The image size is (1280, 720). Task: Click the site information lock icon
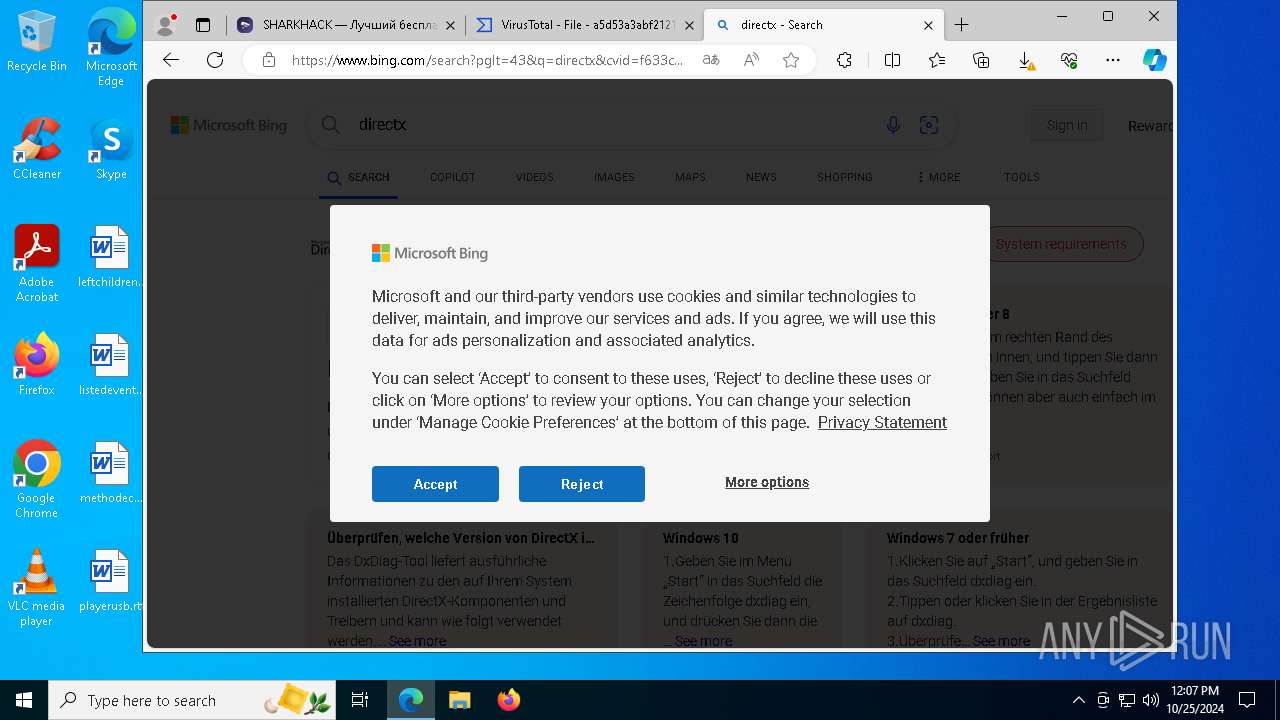pyautogui.click(x=268, y=60)
